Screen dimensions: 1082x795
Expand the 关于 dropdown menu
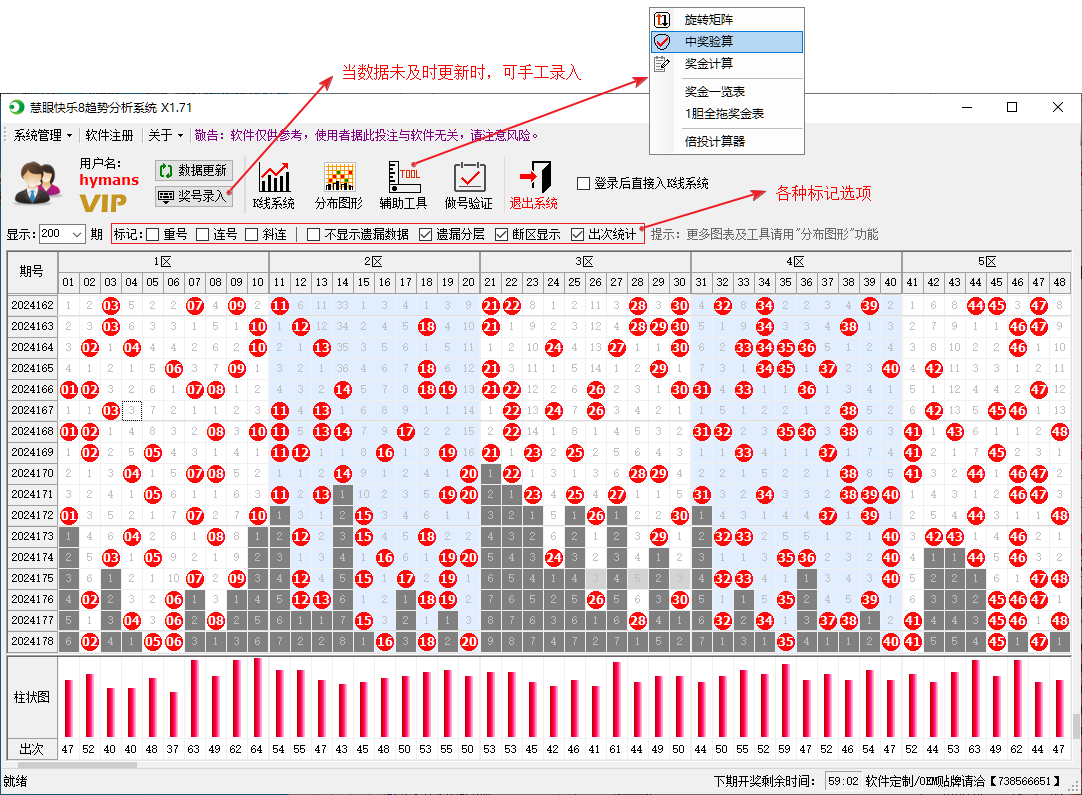pos(165,135)
